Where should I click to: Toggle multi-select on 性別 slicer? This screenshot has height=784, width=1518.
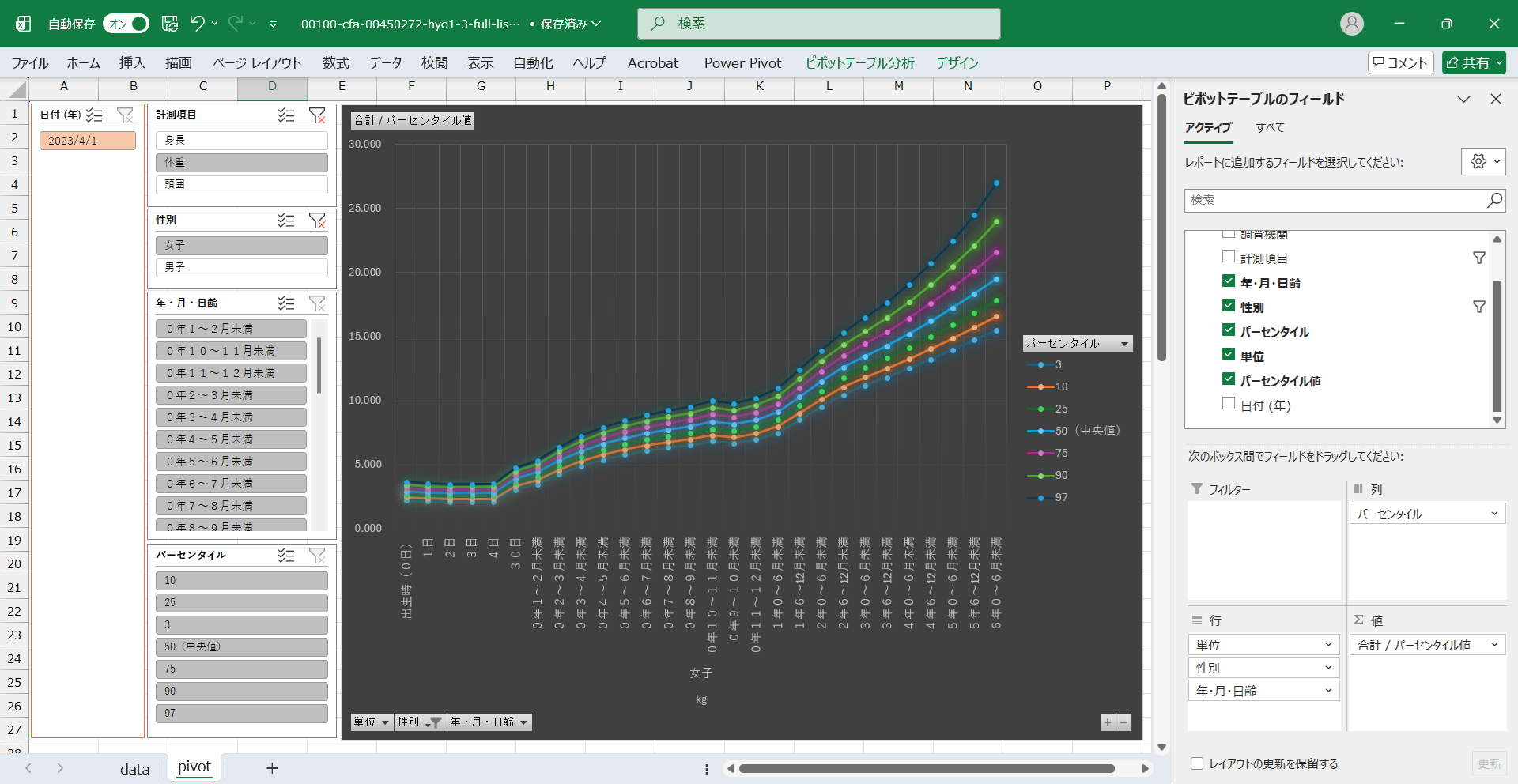coord(286,220)
